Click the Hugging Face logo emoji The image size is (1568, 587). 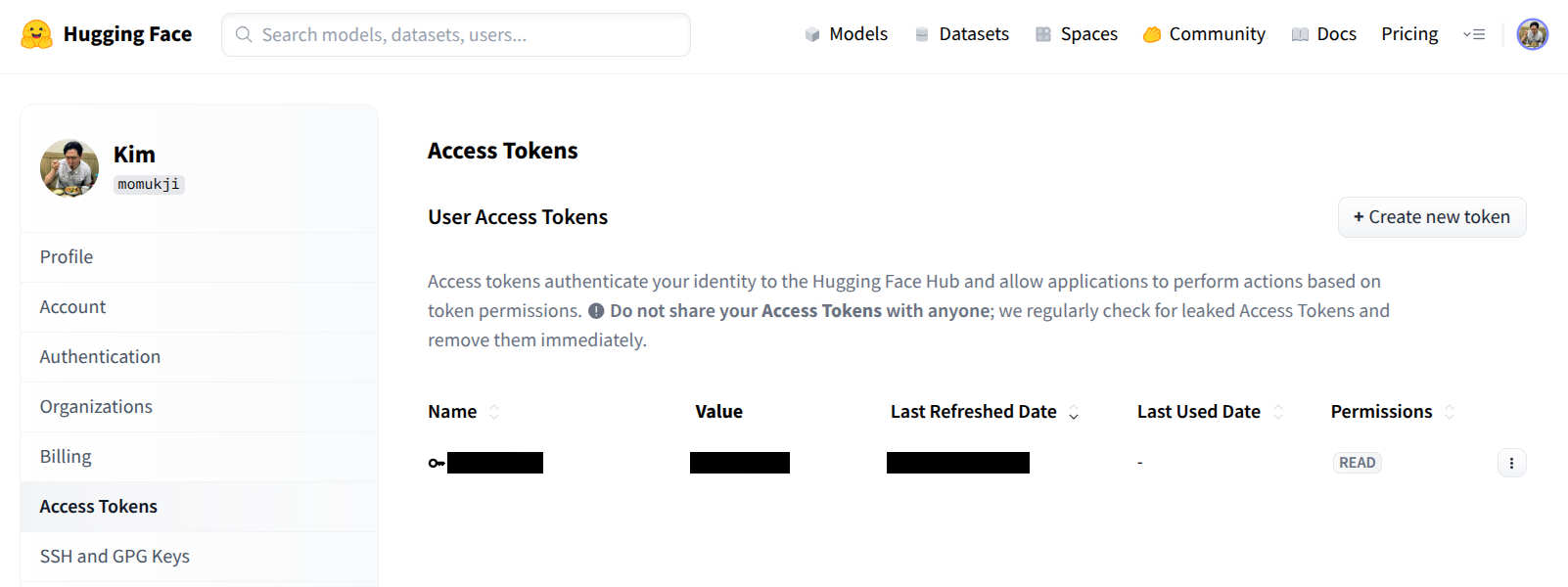point(36,34)
